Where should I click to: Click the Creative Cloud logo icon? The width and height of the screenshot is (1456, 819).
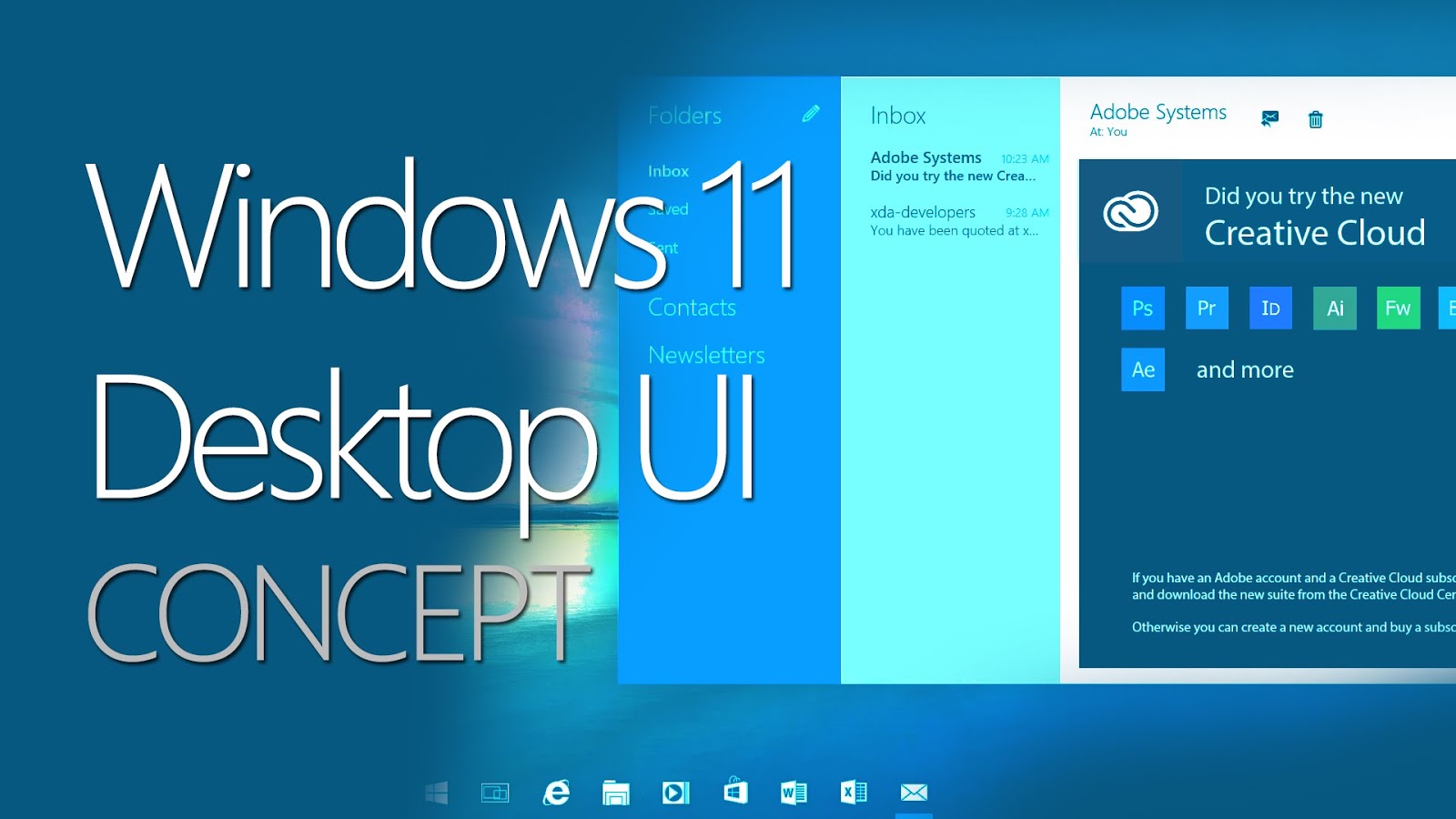tap(1130, 212)
